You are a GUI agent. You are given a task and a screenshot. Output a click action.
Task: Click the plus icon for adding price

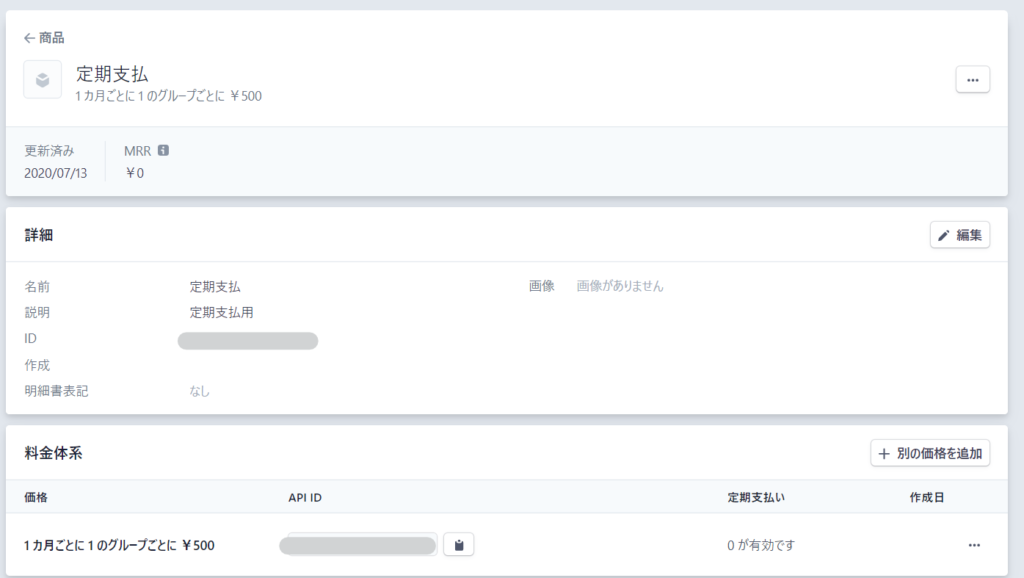884,453
